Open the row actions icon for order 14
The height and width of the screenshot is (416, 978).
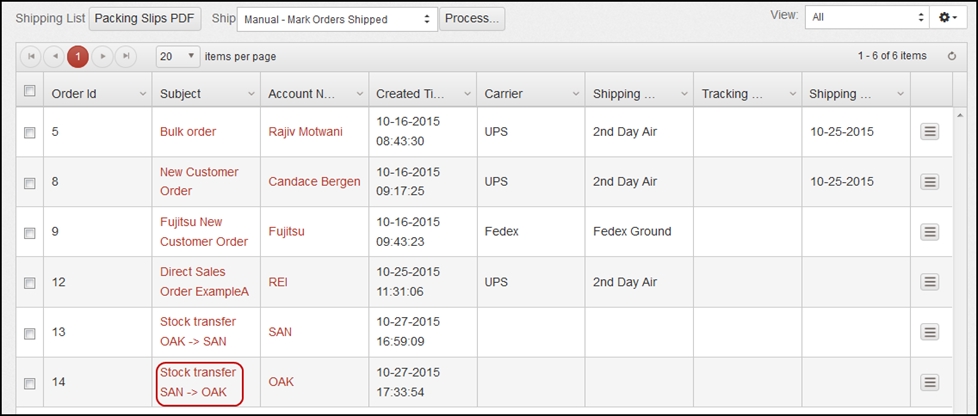tap(929, 382)
